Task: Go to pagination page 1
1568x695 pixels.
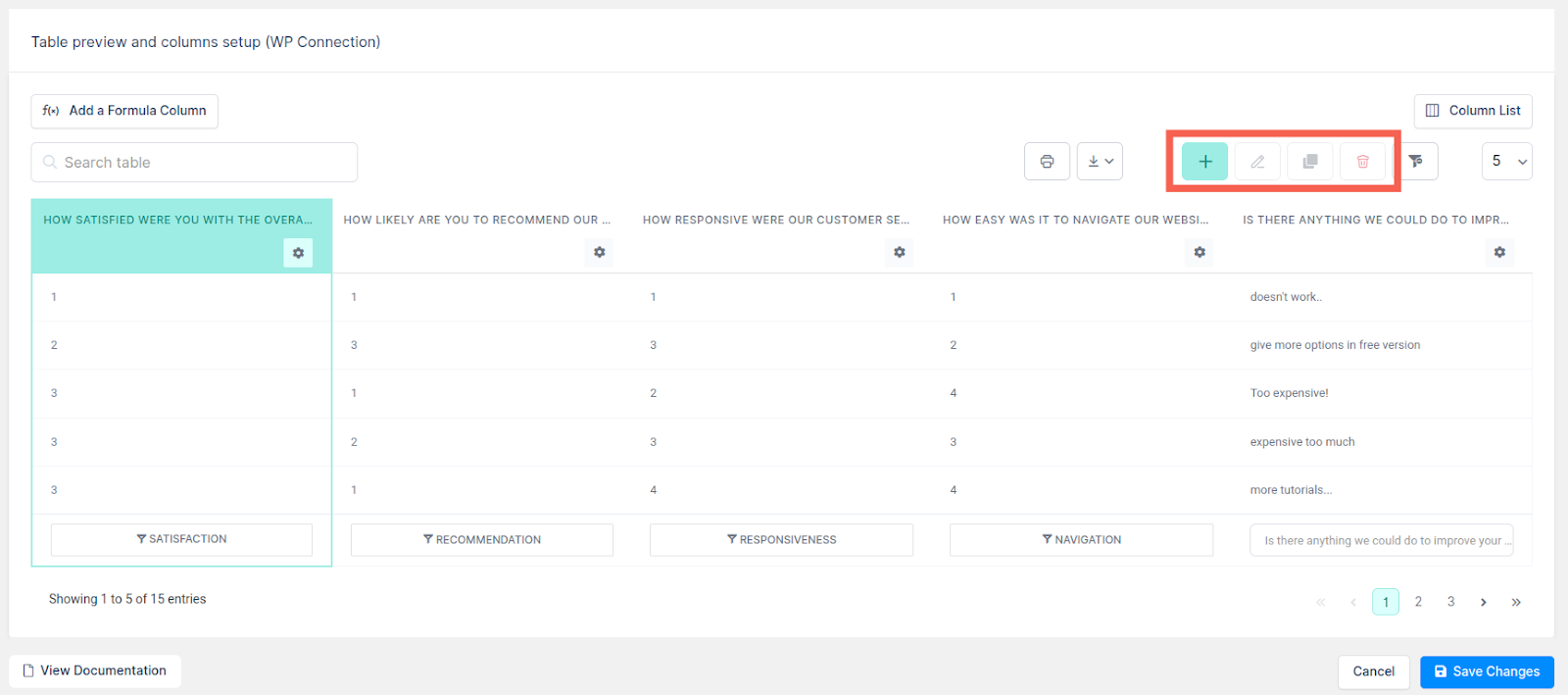Action: tap(1386, 602)
